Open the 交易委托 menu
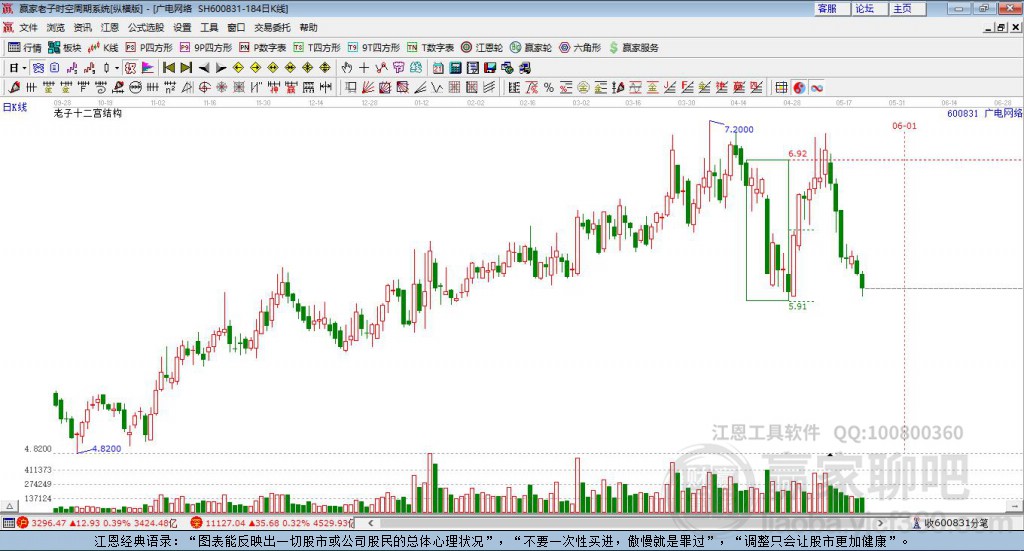Screen dimensions: 1024x551 tap(272, 27)
